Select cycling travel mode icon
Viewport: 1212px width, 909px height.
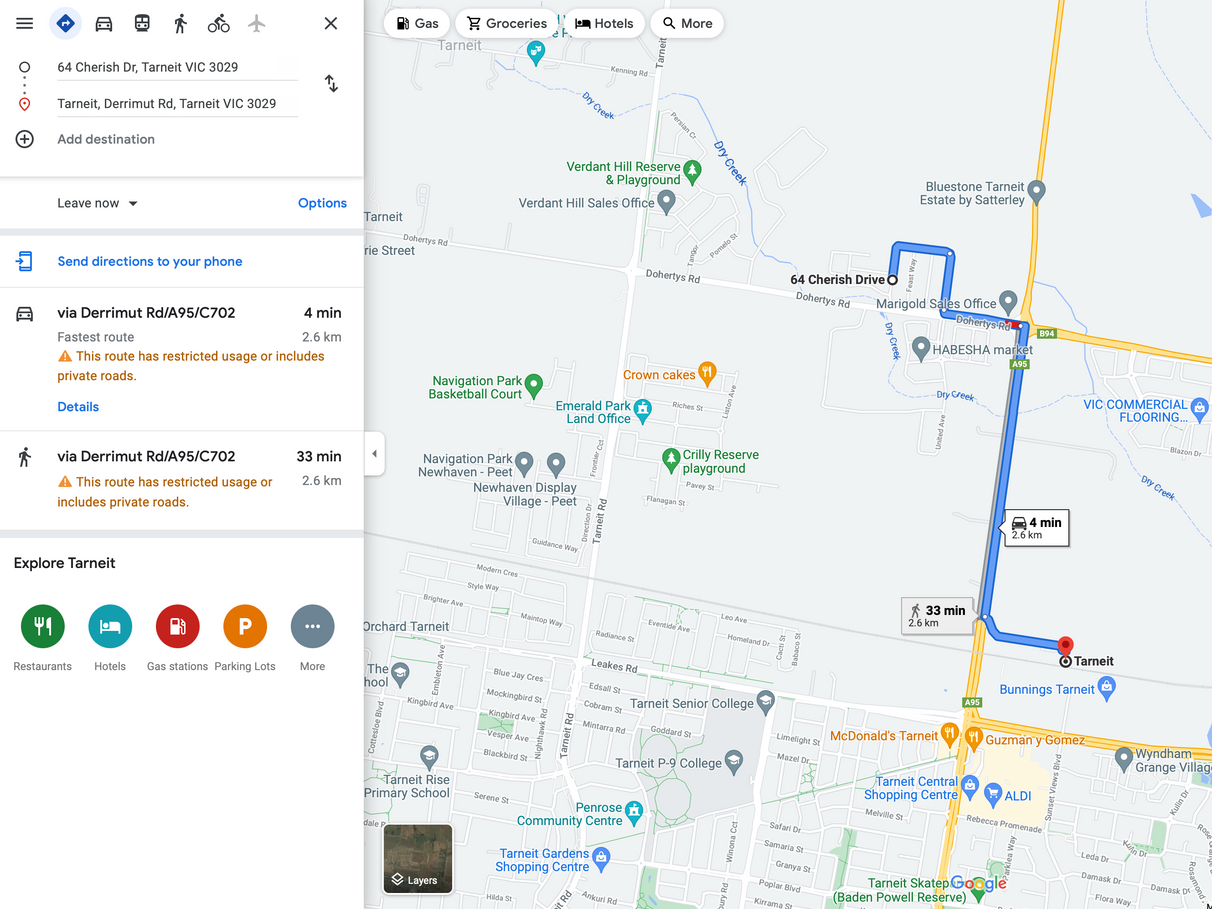pos(218,23)
